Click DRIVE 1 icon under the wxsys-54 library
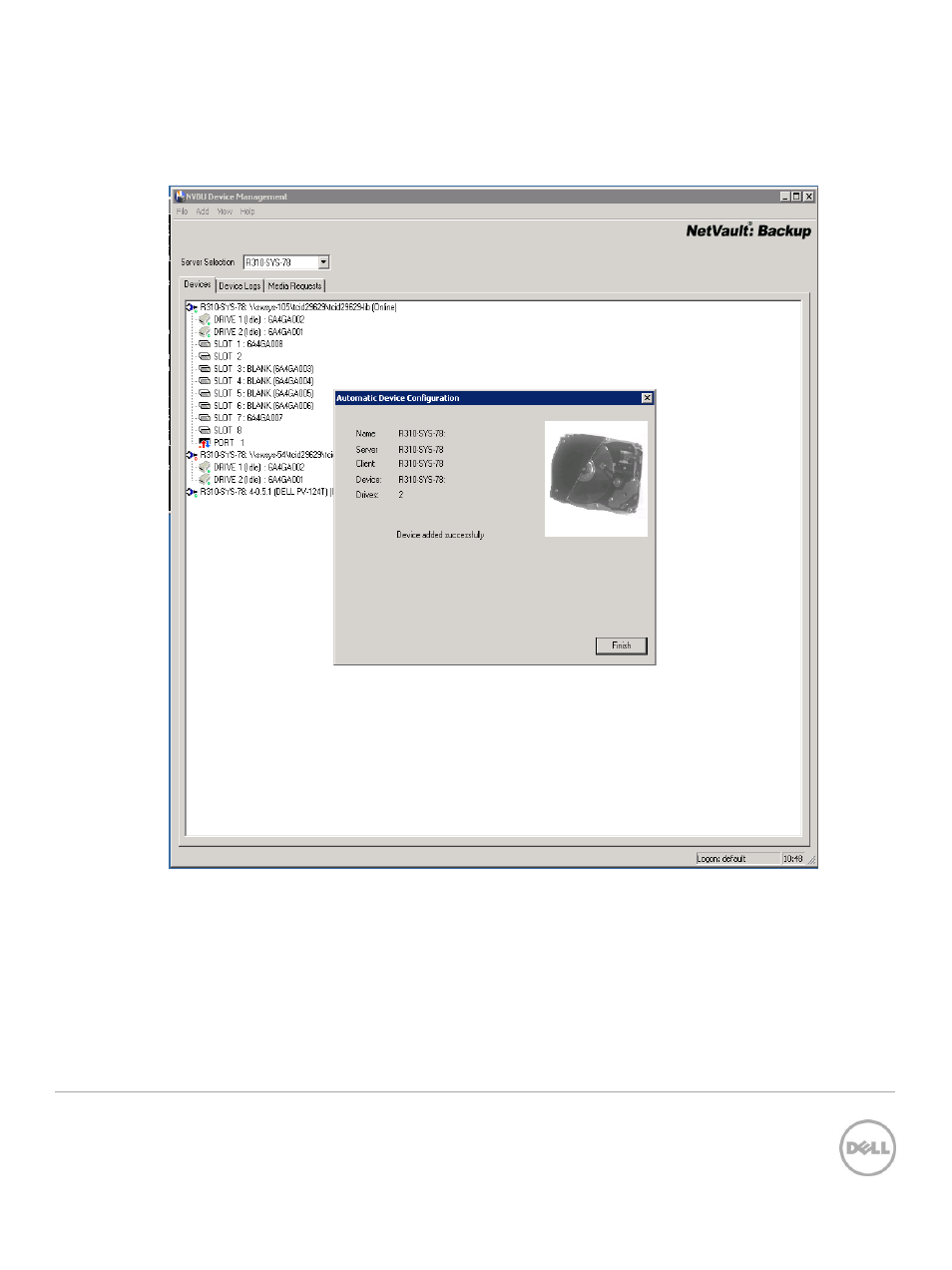 coord(205,467)
